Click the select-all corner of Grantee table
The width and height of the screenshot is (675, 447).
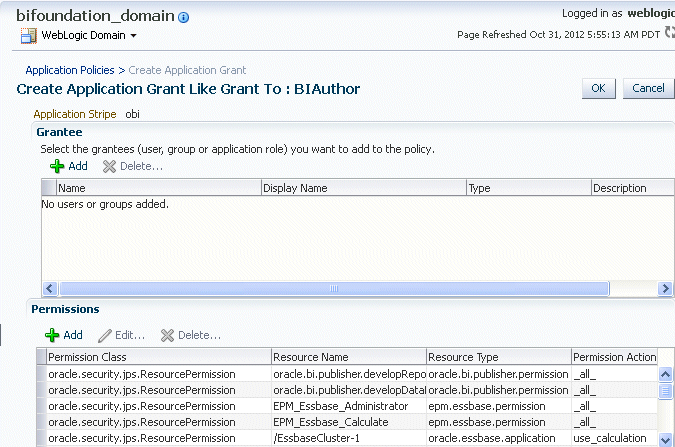[x=49, y=188]
